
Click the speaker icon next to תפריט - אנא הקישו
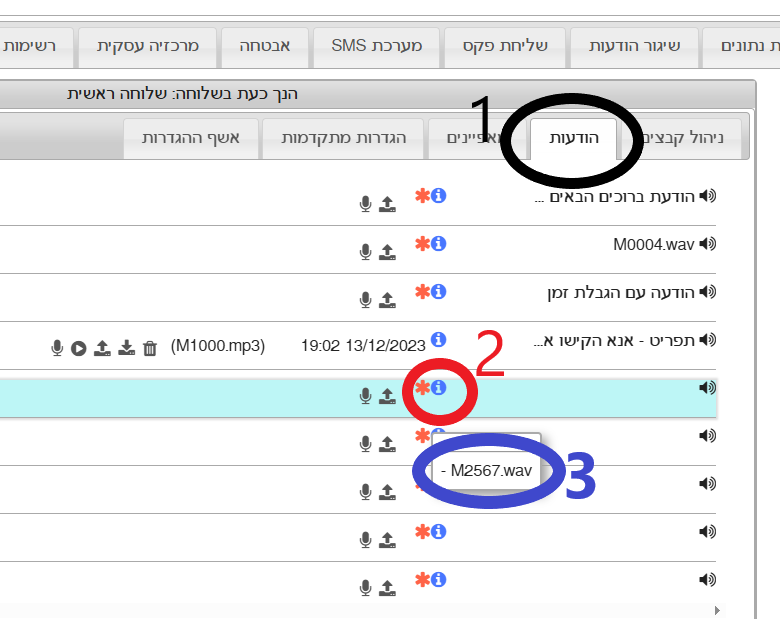point(708,340)
